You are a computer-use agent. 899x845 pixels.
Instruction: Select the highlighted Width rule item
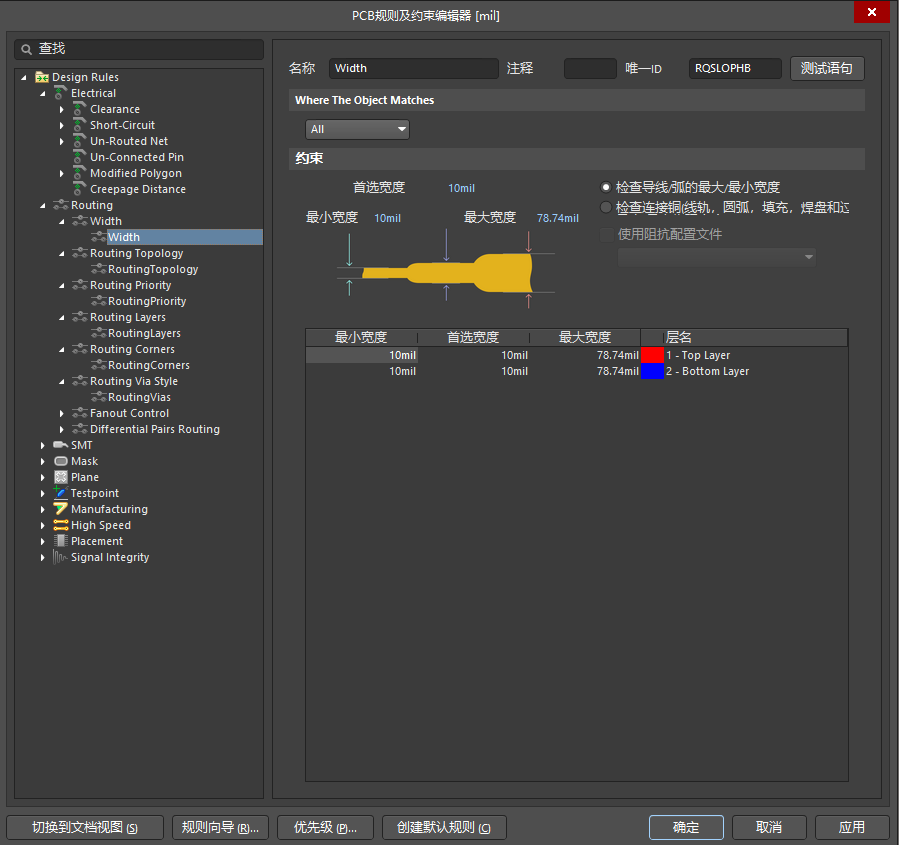click(185, 237)
